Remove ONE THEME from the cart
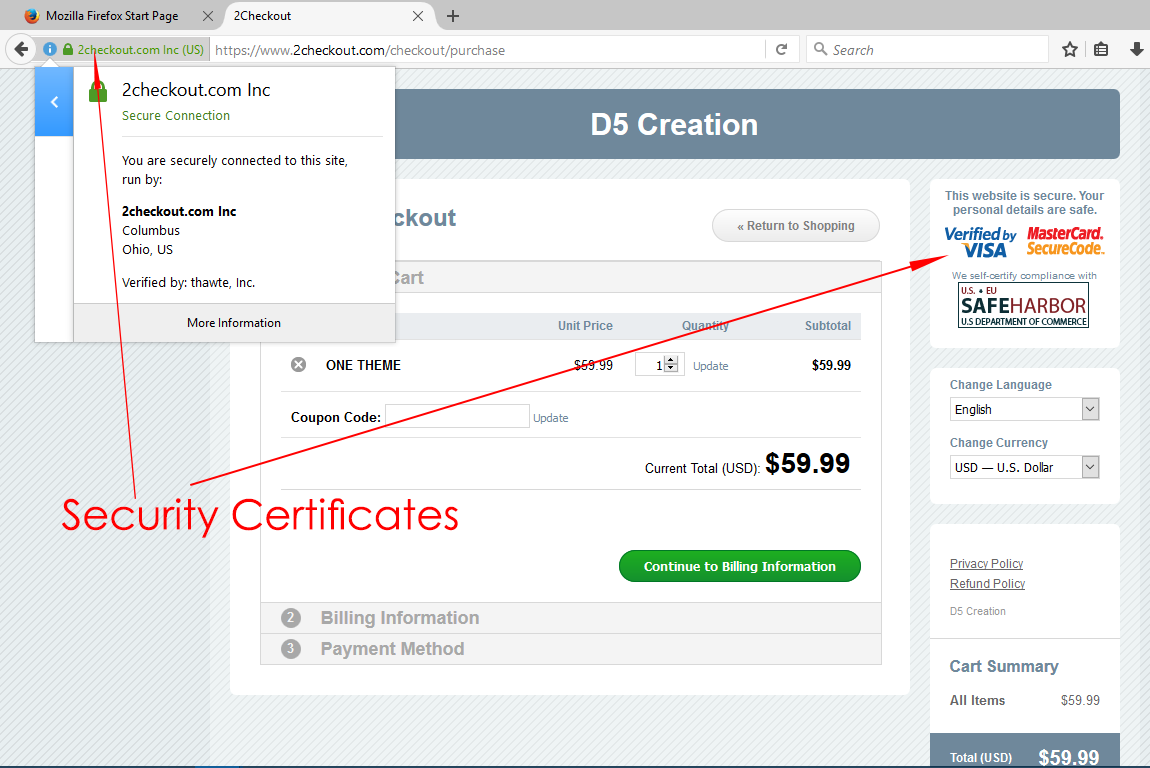 click(x=299, y=365)
